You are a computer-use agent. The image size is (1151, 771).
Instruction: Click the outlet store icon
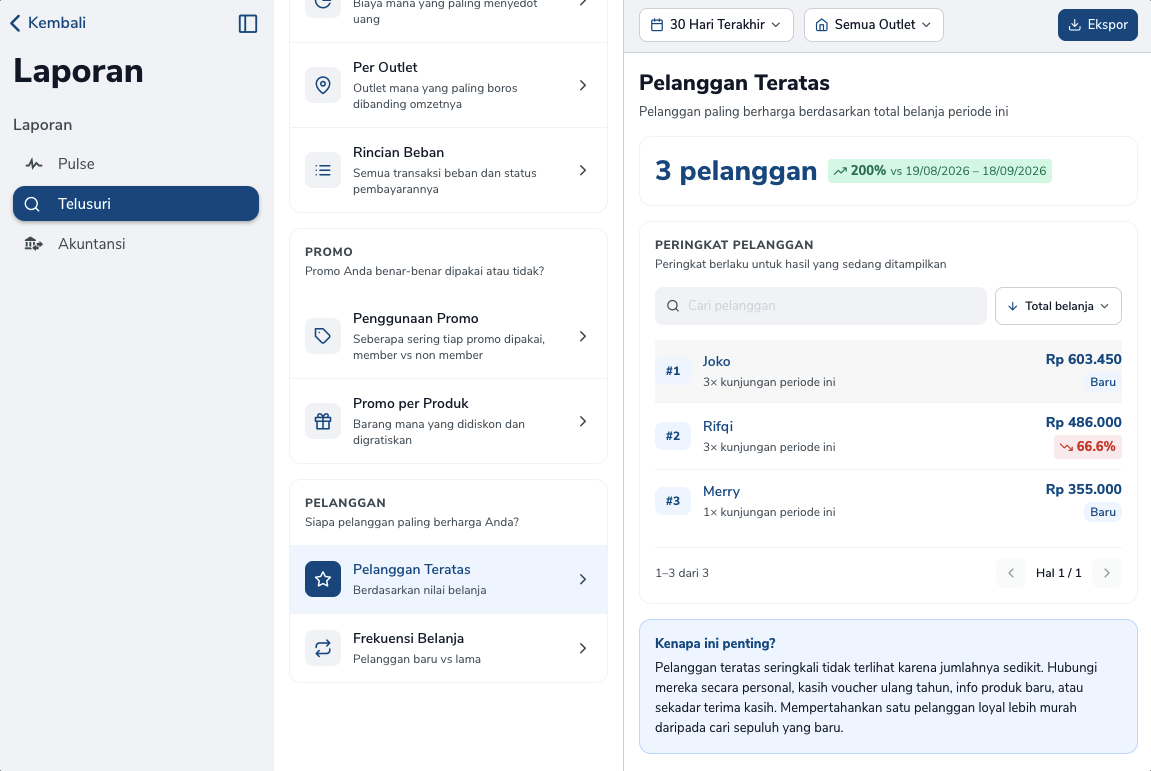tap(822, 25)
